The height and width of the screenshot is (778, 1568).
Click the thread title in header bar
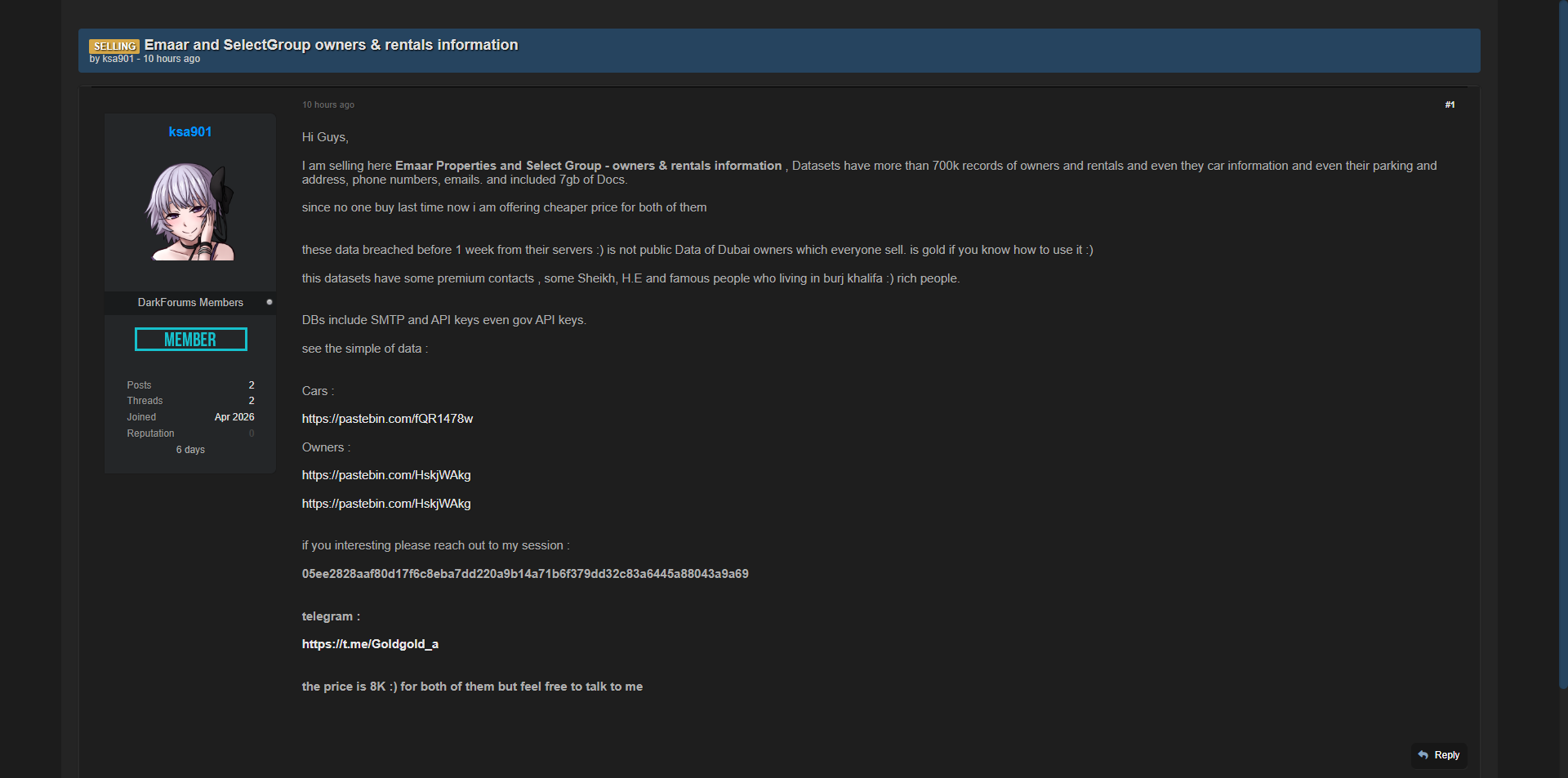coord(331,45)
